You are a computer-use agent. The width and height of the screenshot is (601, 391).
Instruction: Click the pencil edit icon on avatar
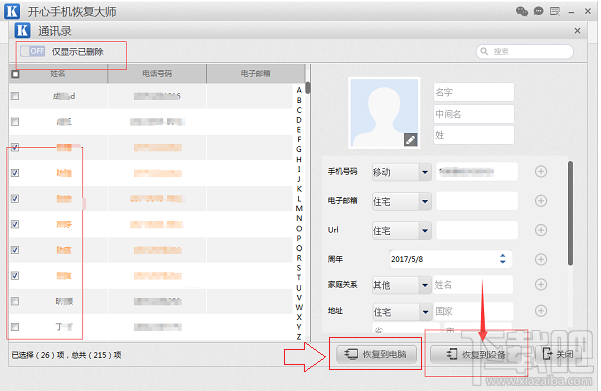coord(411,140)
